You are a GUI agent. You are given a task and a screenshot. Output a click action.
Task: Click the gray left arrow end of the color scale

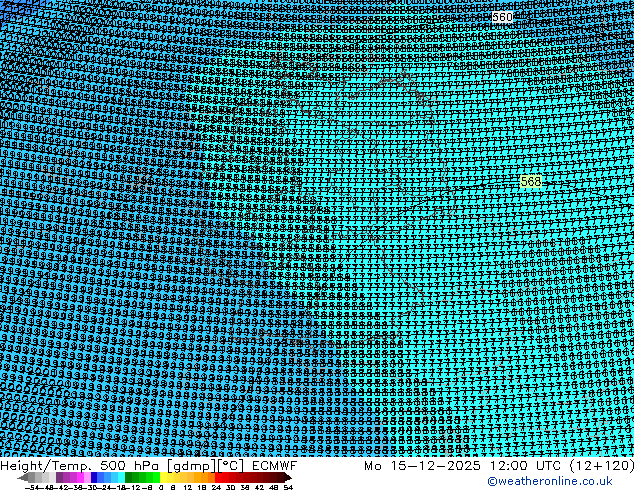pos(23,477)
